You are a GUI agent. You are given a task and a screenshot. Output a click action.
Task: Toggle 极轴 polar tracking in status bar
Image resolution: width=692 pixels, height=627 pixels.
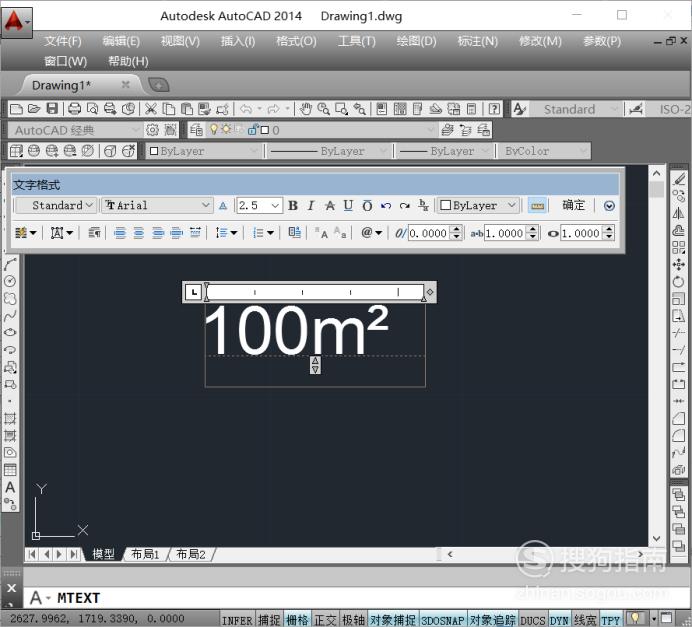coord(354,620)
